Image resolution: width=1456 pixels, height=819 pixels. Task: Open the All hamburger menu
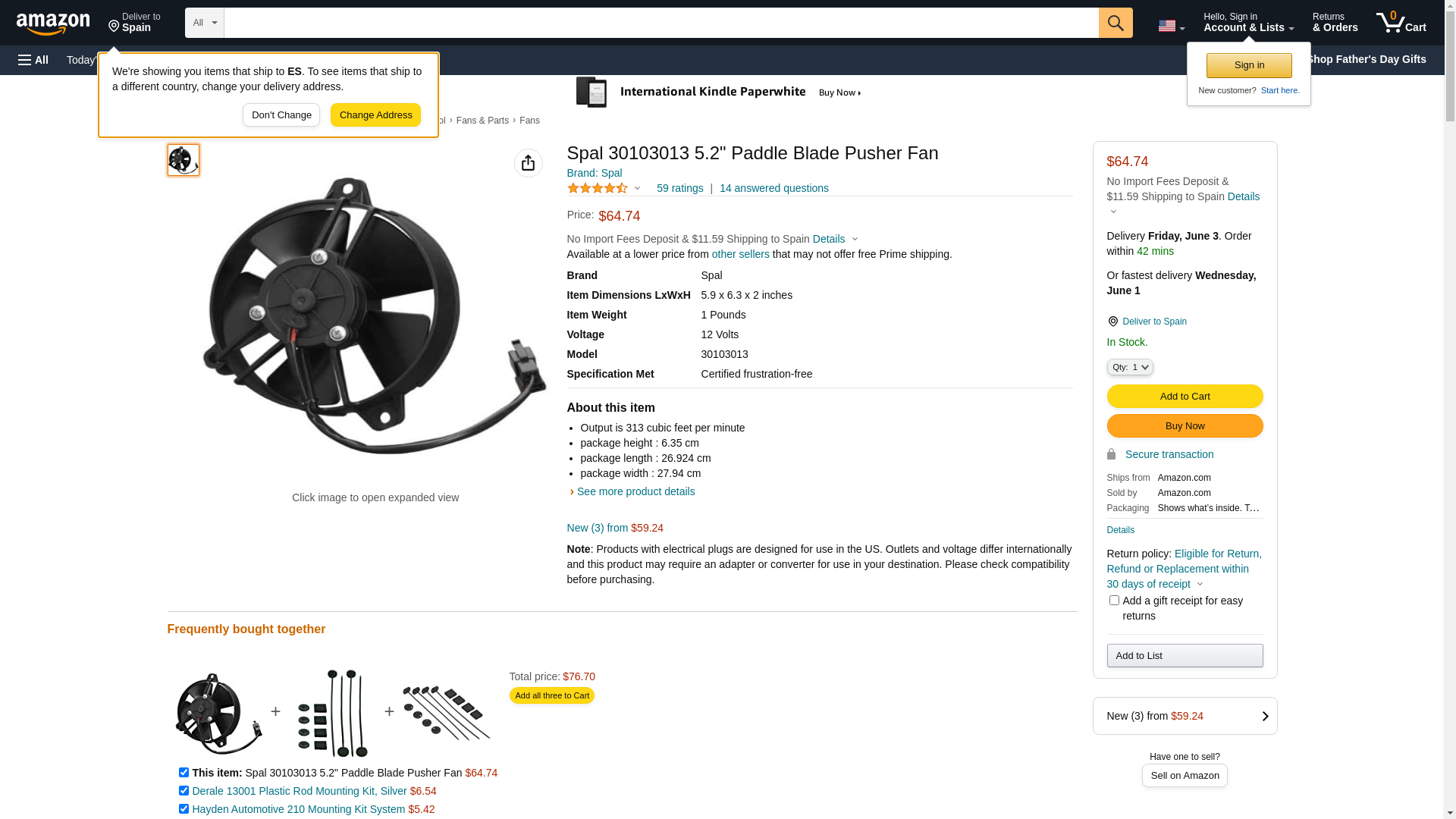[33, 60]
